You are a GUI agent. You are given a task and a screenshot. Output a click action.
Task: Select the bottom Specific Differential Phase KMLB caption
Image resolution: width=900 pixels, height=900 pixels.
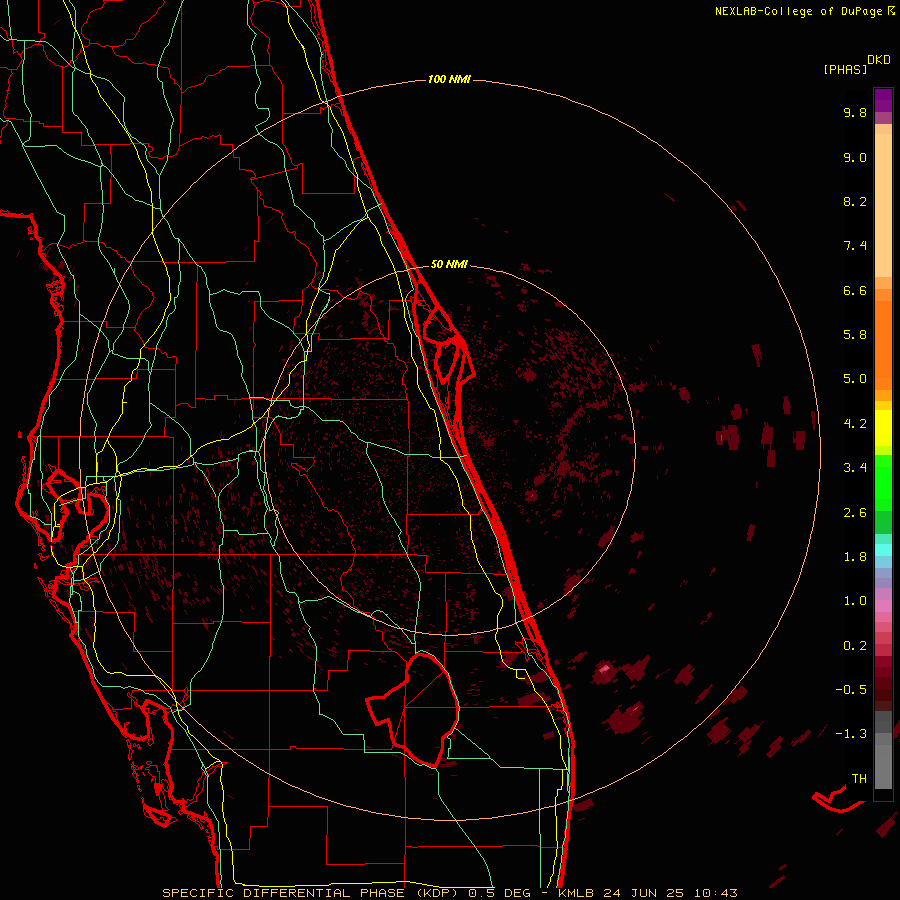[449, 893]
